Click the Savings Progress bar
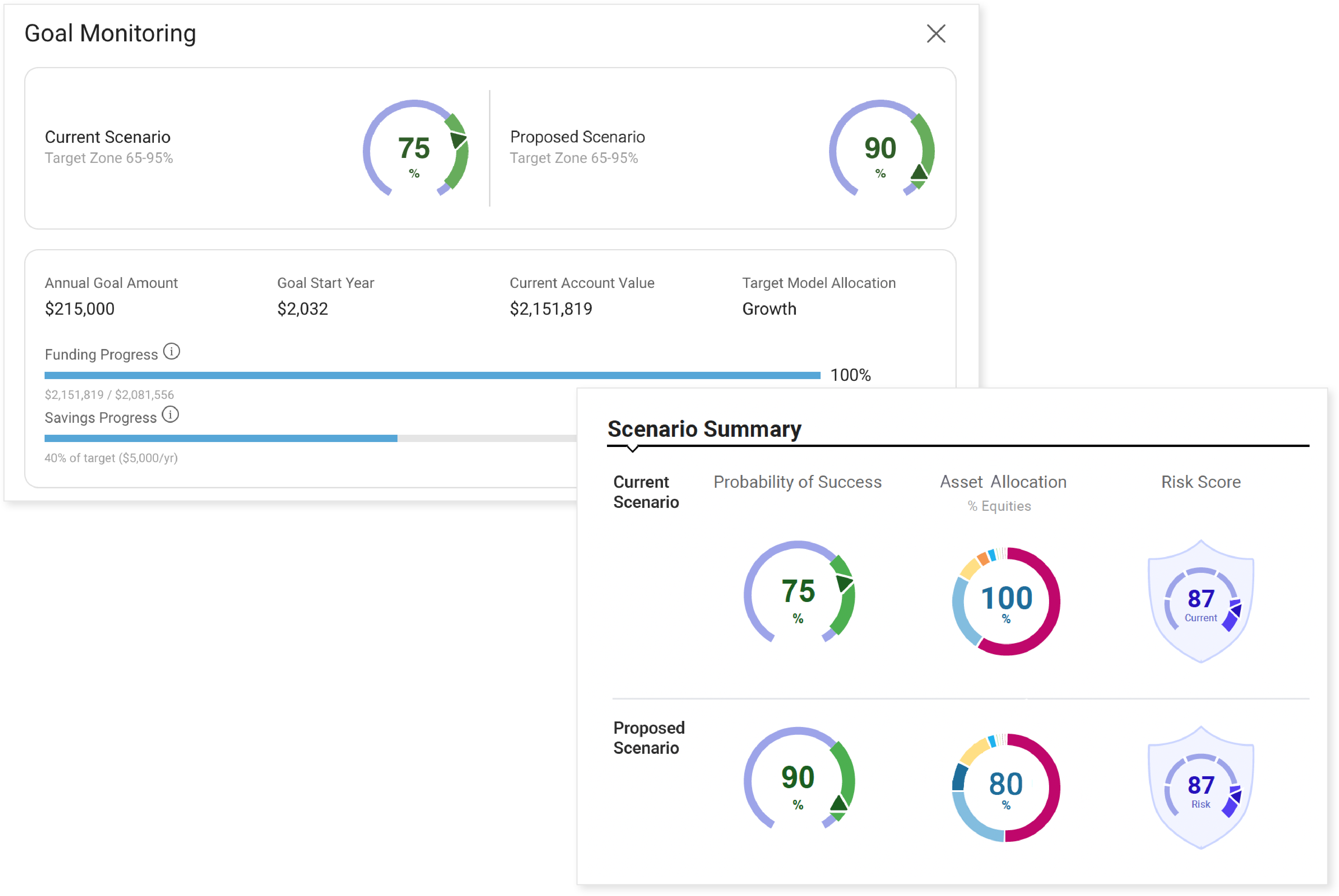1339x896 pixels. [310, 438]
